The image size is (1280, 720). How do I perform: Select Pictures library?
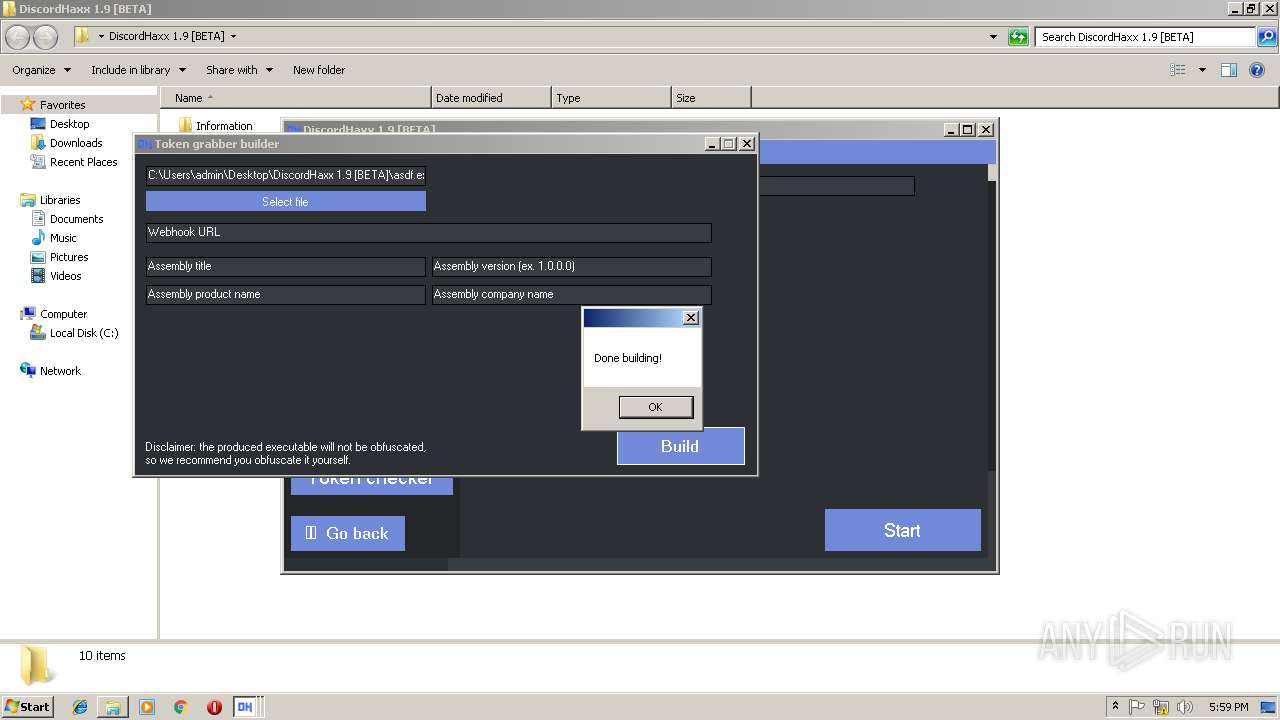pyautogui.click(x=69, y=257)
